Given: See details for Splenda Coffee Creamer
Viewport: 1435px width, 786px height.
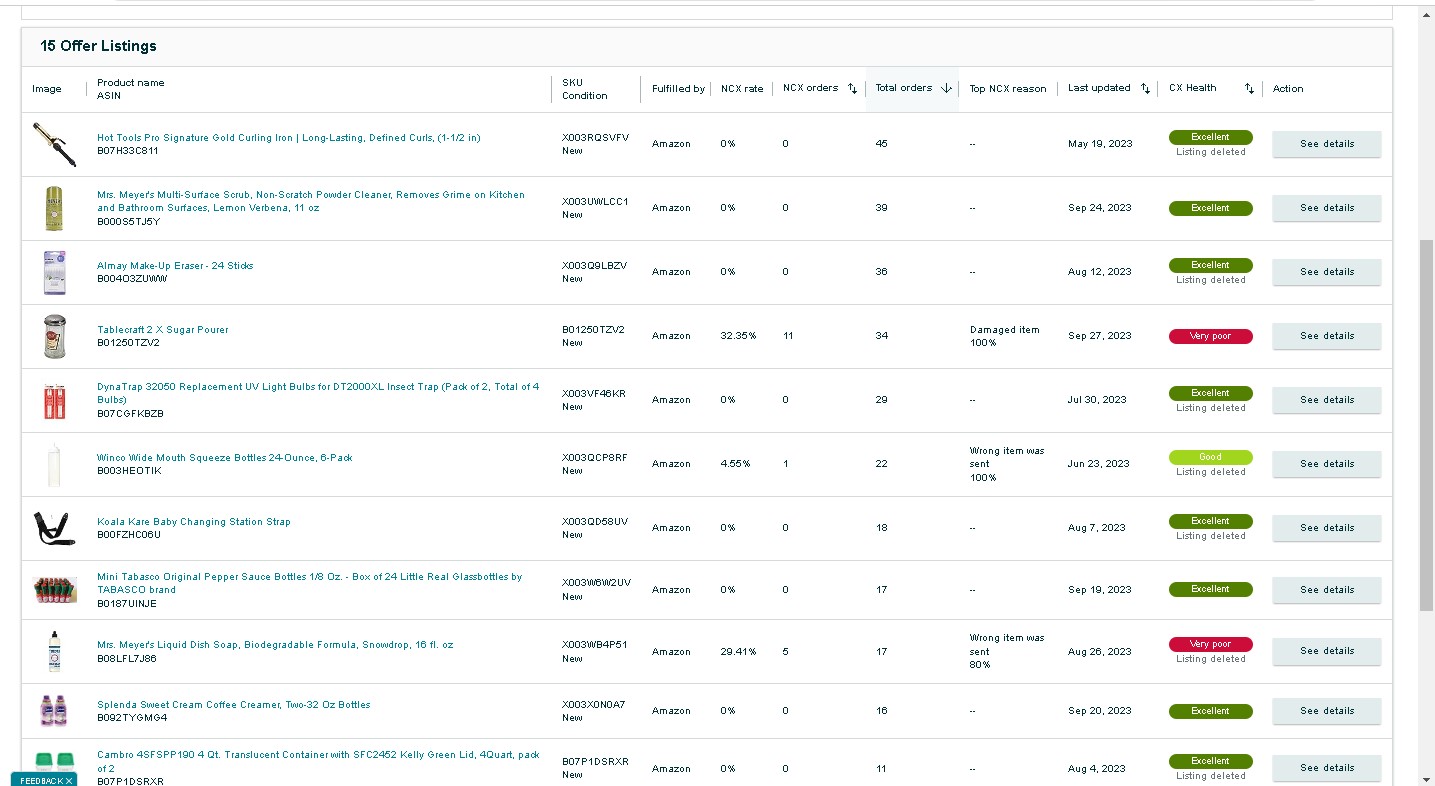Looking at the screenshot, I should click(x=1326, y=711).
